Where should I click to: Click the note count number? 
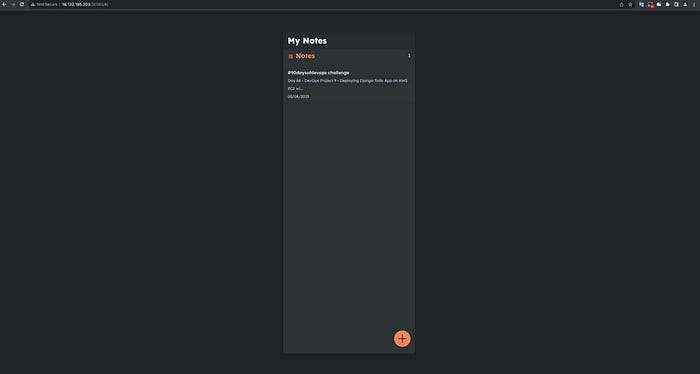409,55
